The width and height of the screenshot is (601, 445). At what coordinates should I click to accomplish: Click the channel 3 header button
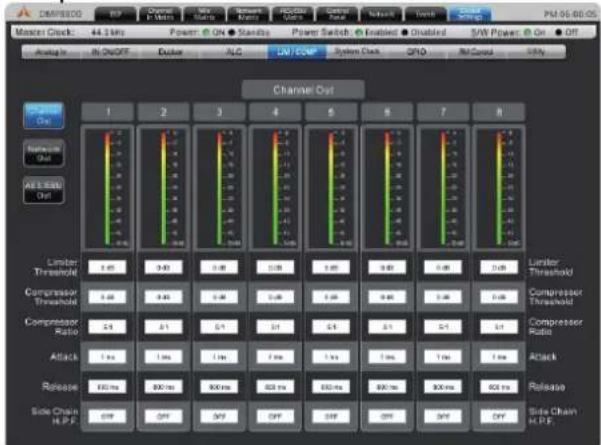(x=219, y=112)
